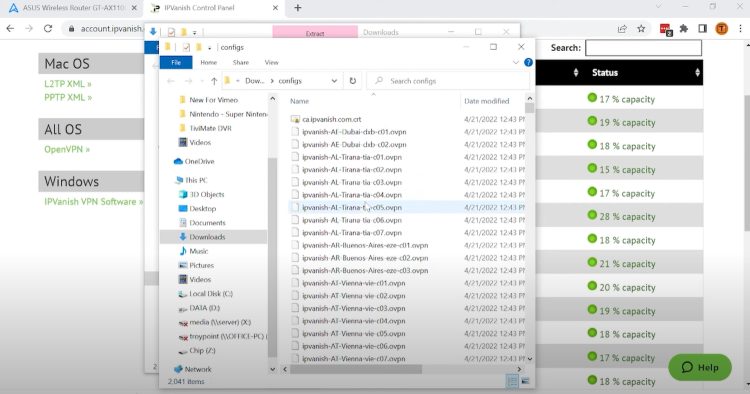Click the browser back arrow
This screenshot has width=750, height=394.
click(10, 29)
